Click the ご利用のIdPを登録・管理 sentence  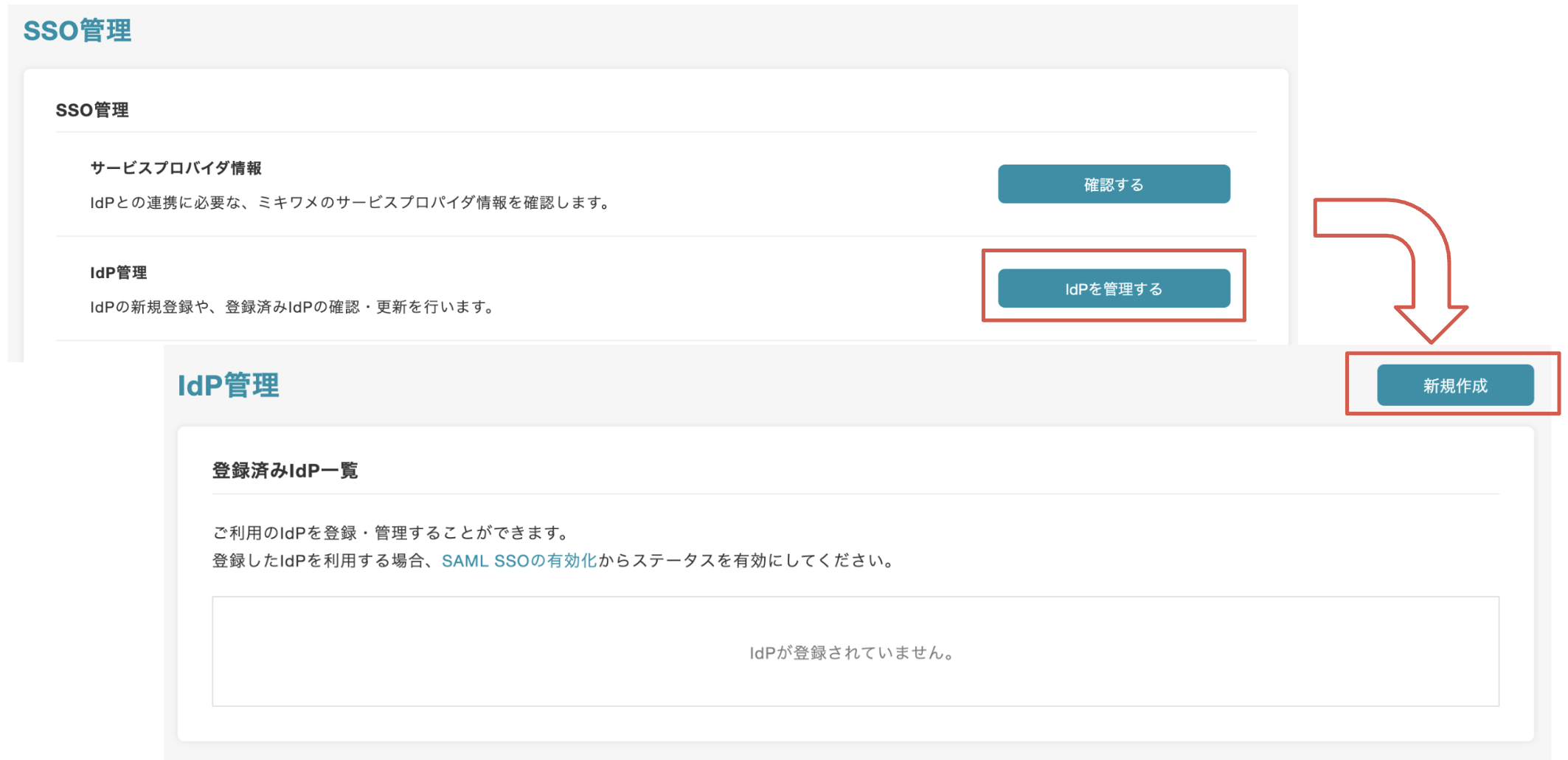tap(391, 533)
